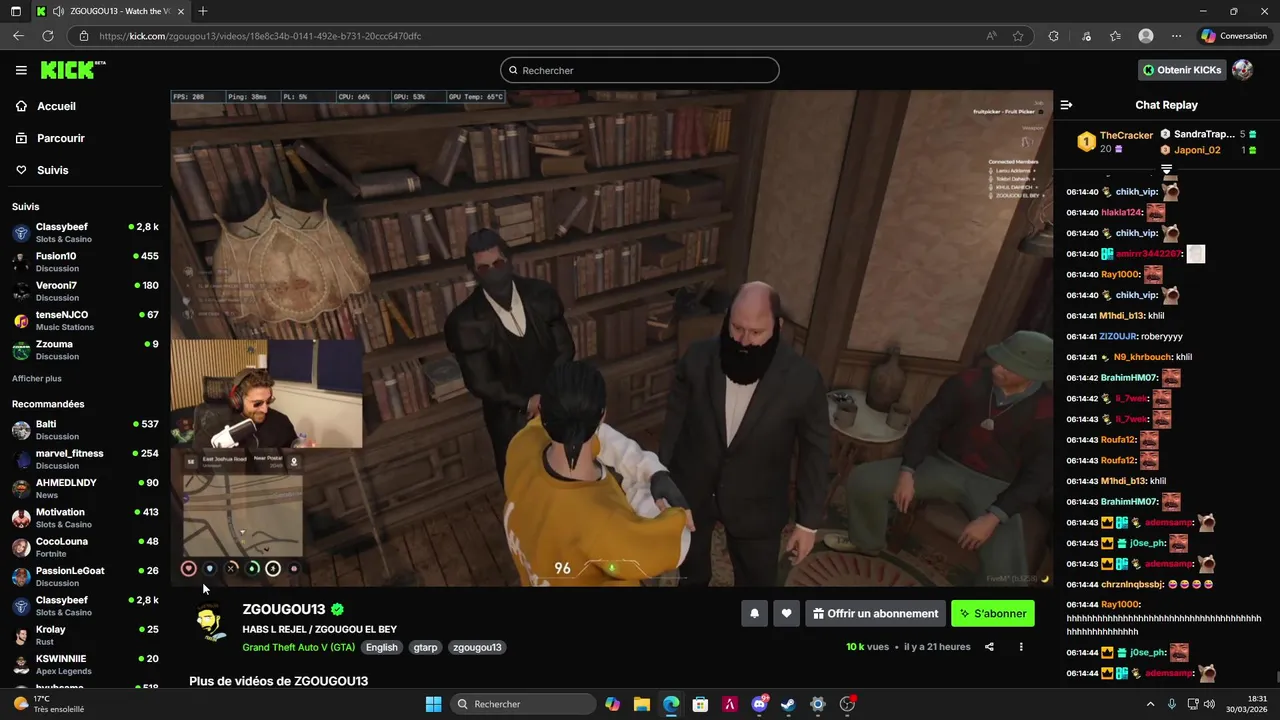Open Krolay recommended channel
The image size is (1280, 720).
pyautogui.click(x=85, y=635)
